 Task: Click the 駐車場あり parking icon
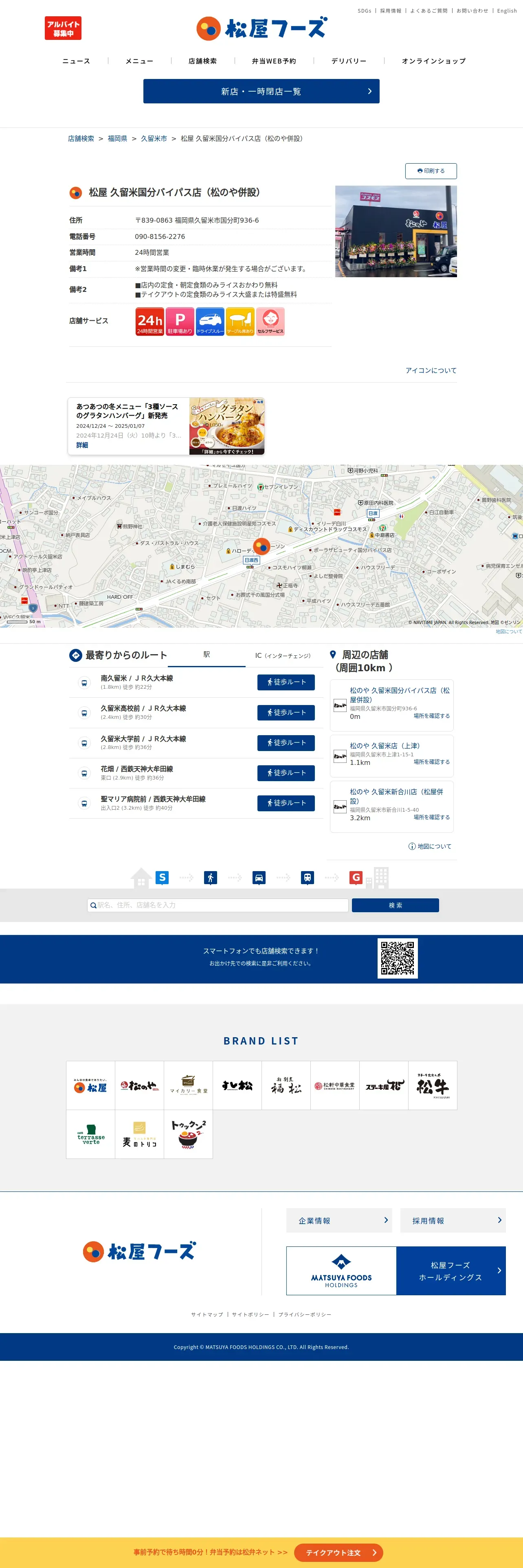180,322
